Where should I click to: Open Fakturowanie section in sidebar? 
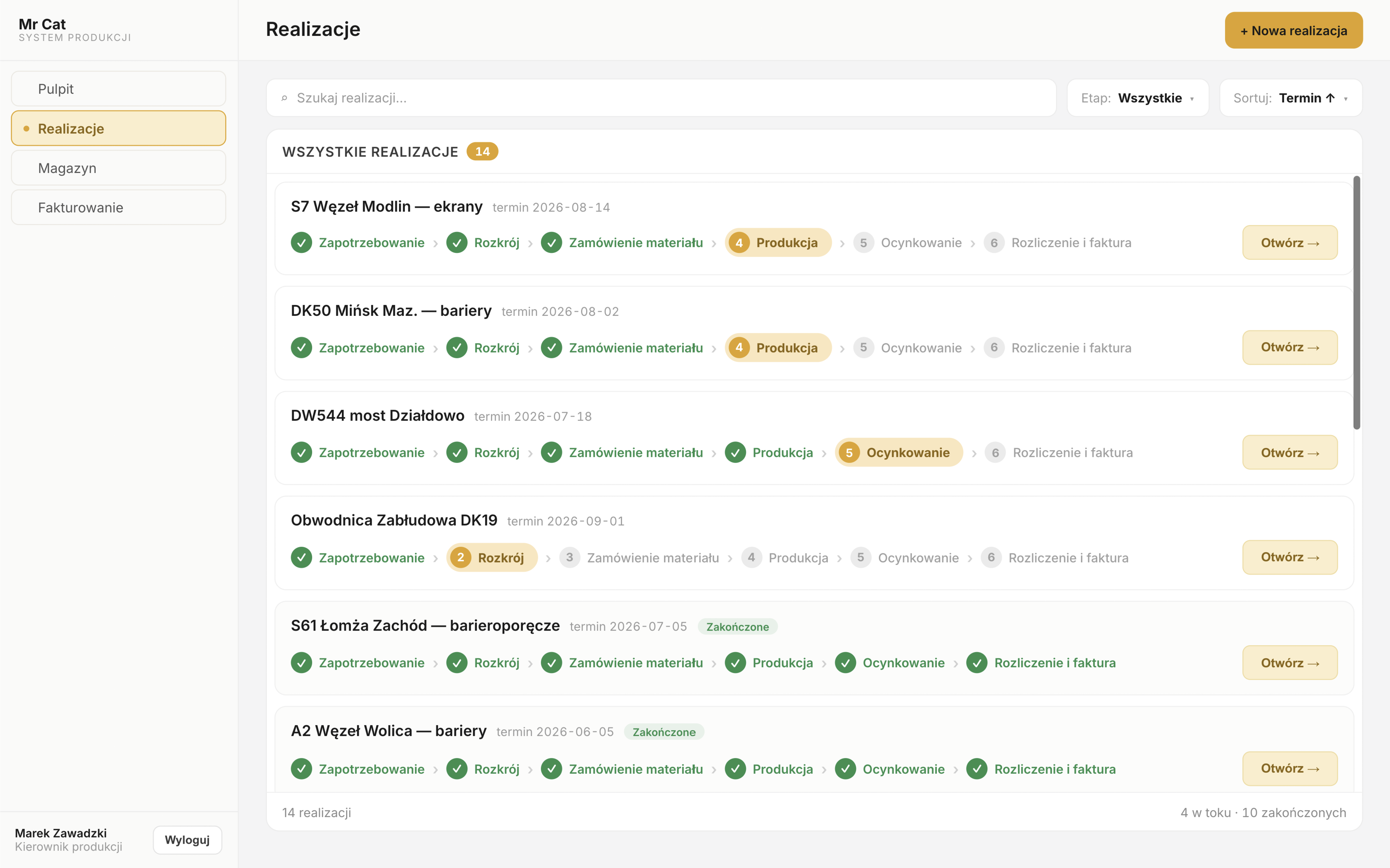click(118, 207)
